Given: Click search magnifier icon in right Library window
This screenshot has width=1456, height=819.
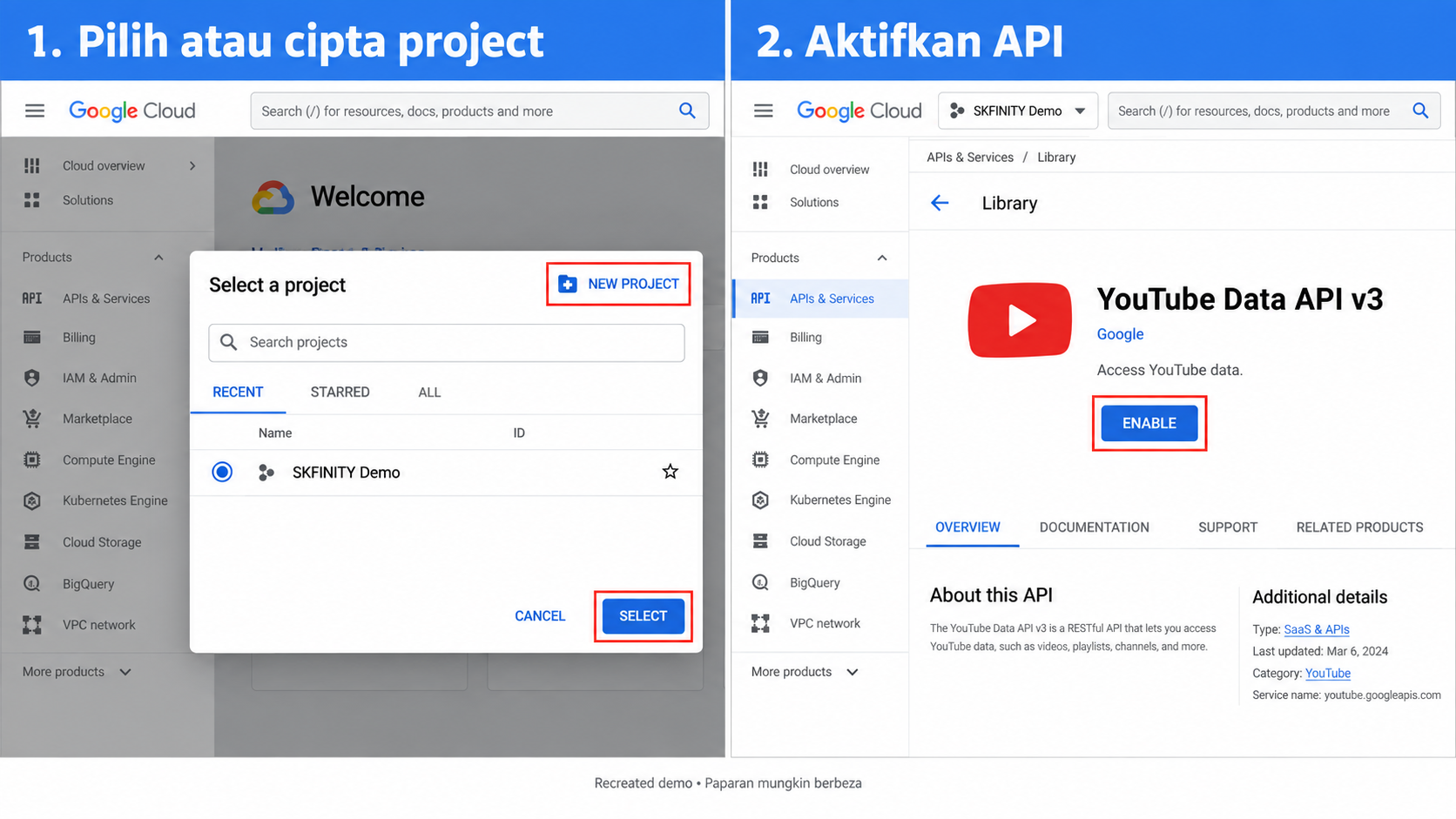Looking at the screenshot, I should pyautogui.click(x=1420, y=111).
